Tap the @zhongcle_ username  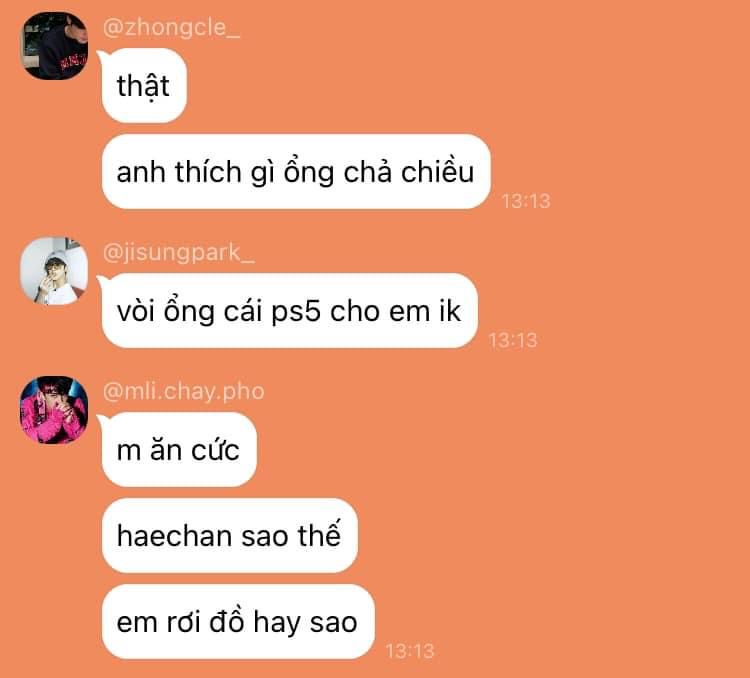pos(171,27)
